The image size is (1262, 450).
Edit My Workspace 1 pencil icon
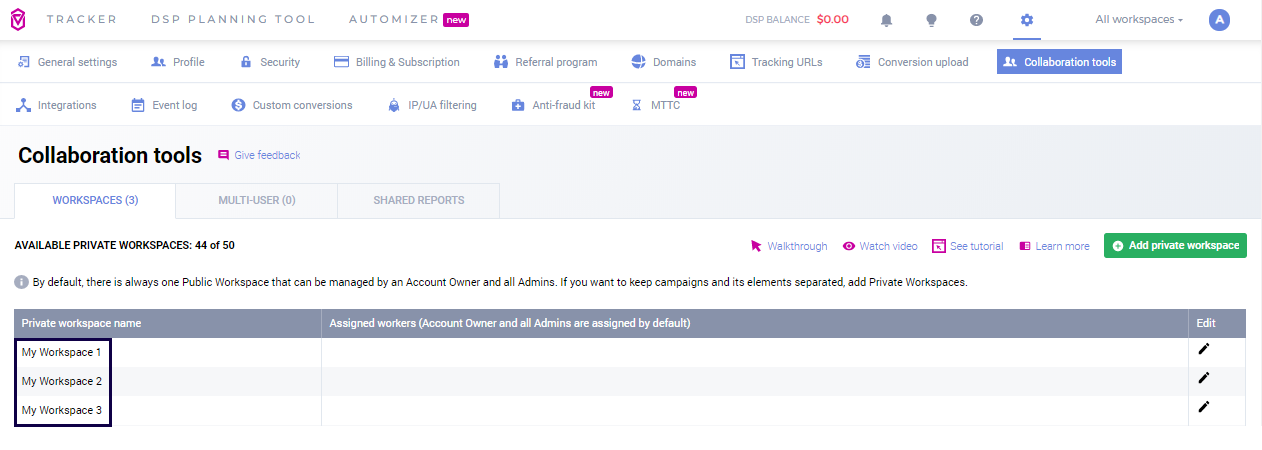tap(1204, 349)
